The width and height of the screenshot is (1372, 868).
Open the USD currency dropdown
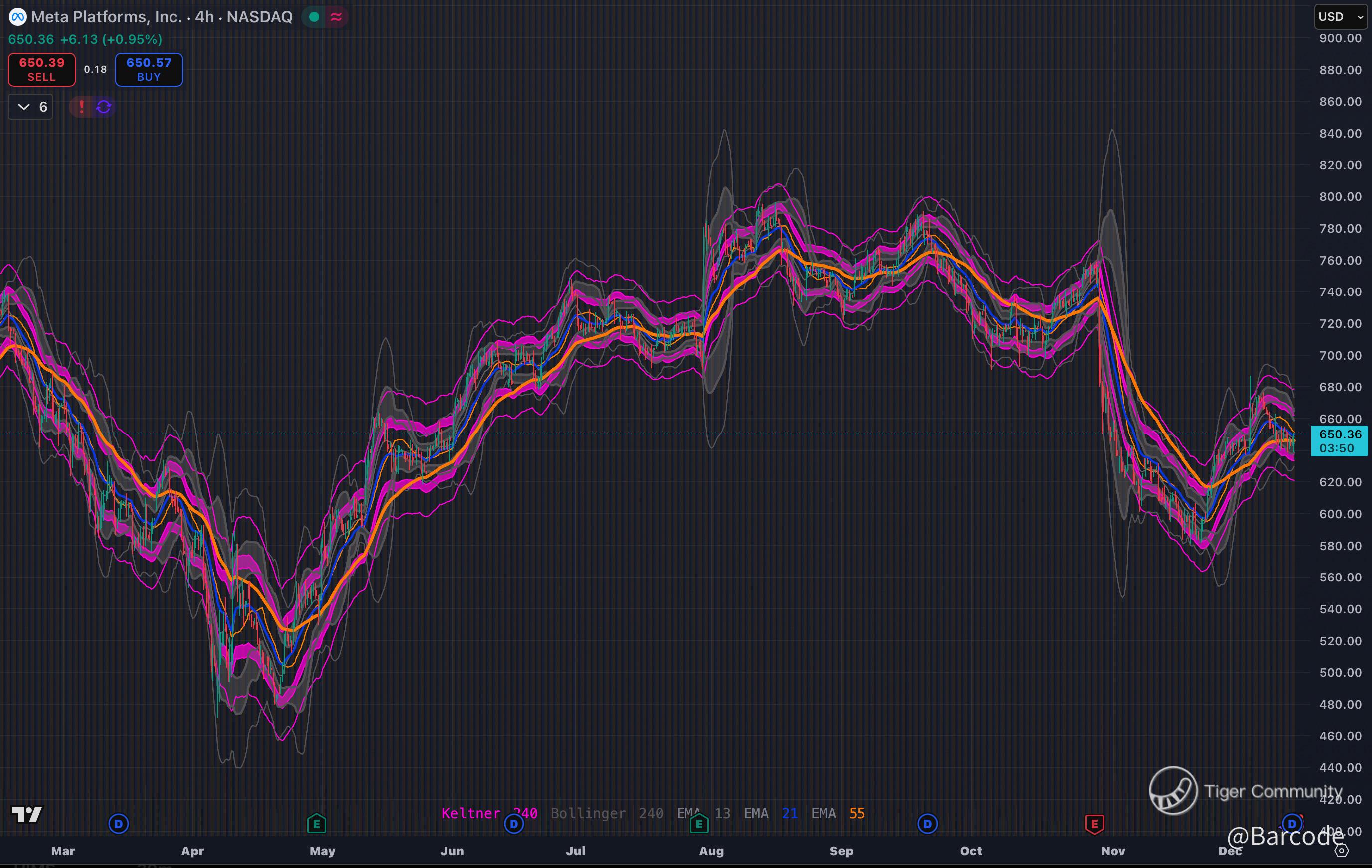(1340, 17)
